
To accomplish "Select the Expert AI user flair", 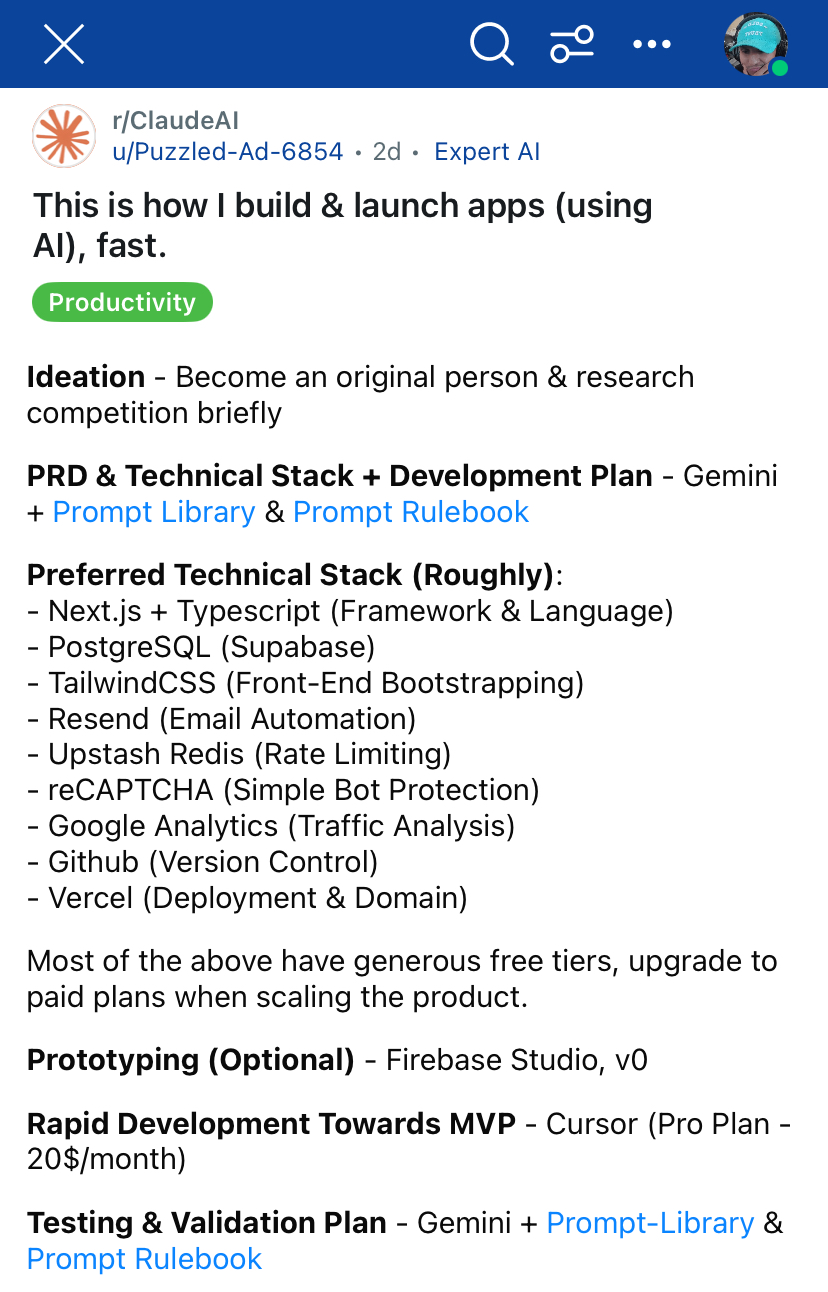I will (x=487, y=152).
